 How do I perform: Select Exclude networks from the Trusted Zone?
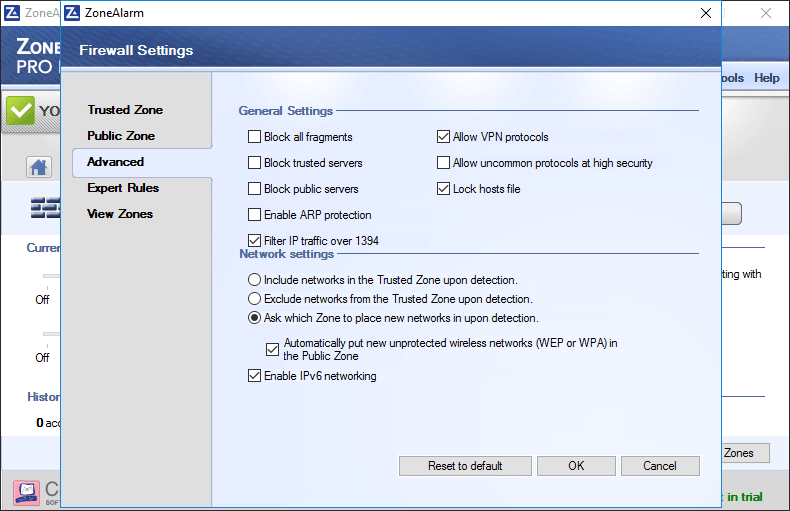tap(255, 299)
